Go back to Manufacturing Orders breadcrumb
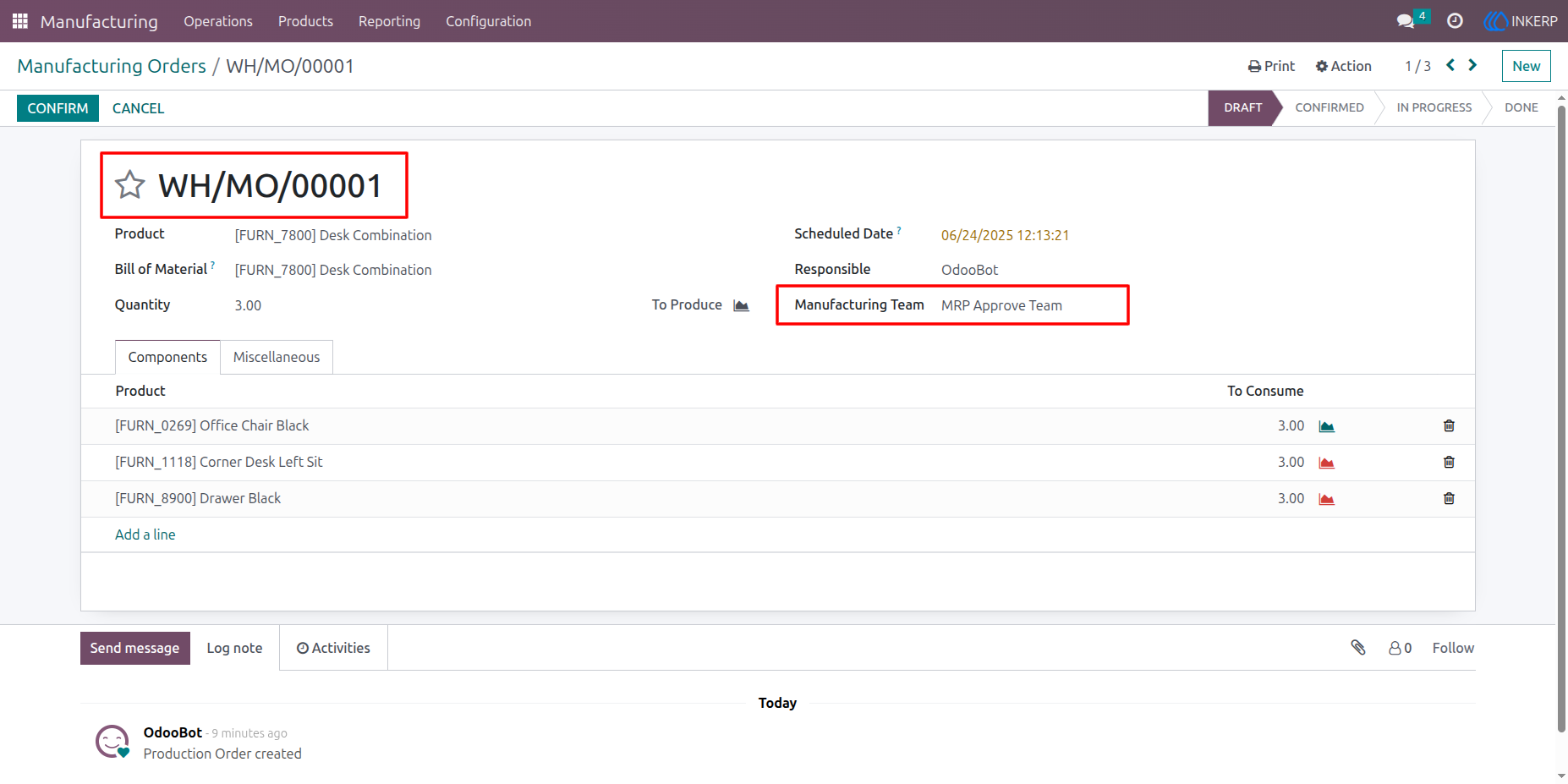This screenshot has width=1568, height=784. [112, 66]
